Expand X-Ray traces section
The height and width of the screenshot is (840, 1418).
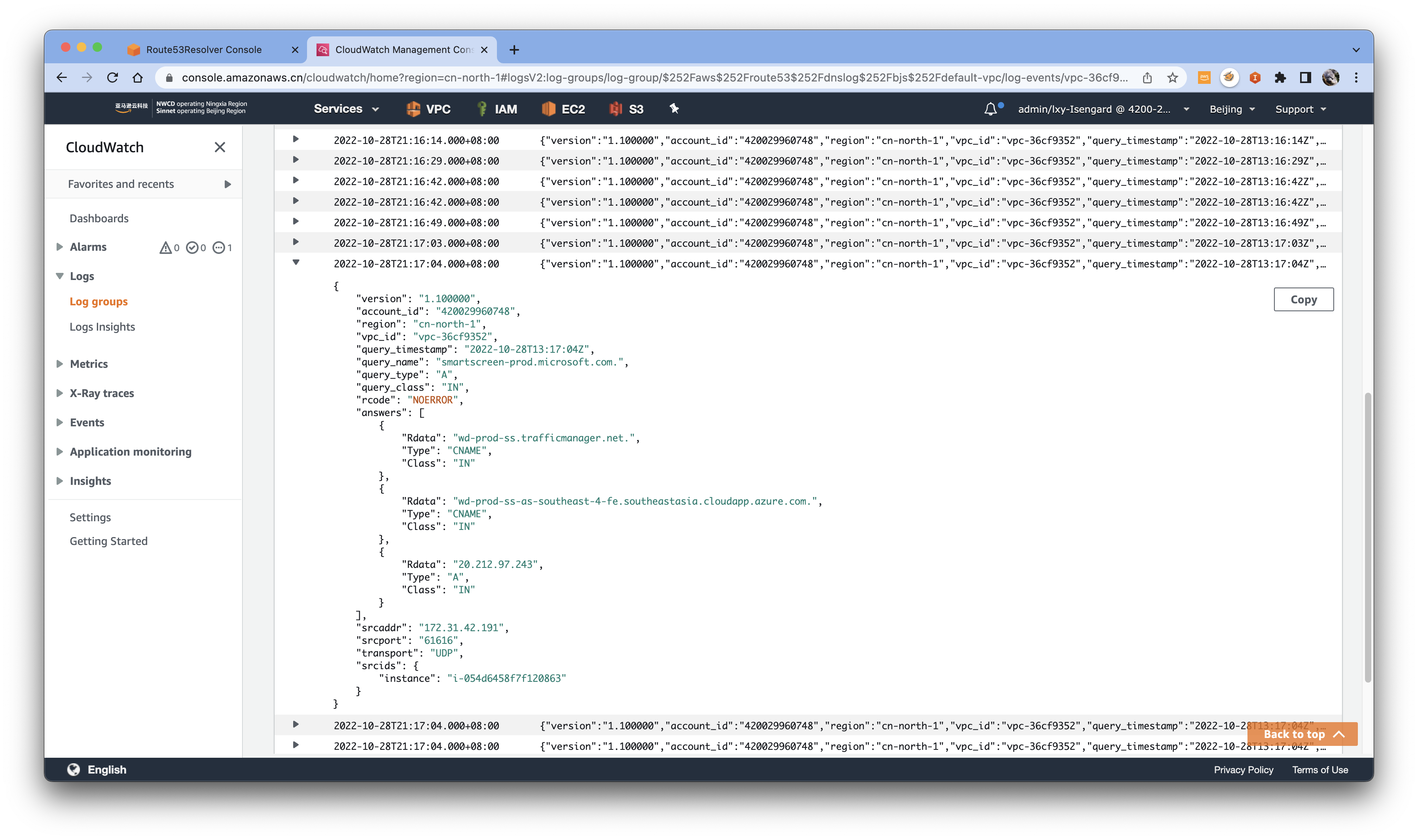tap(59, 393)
